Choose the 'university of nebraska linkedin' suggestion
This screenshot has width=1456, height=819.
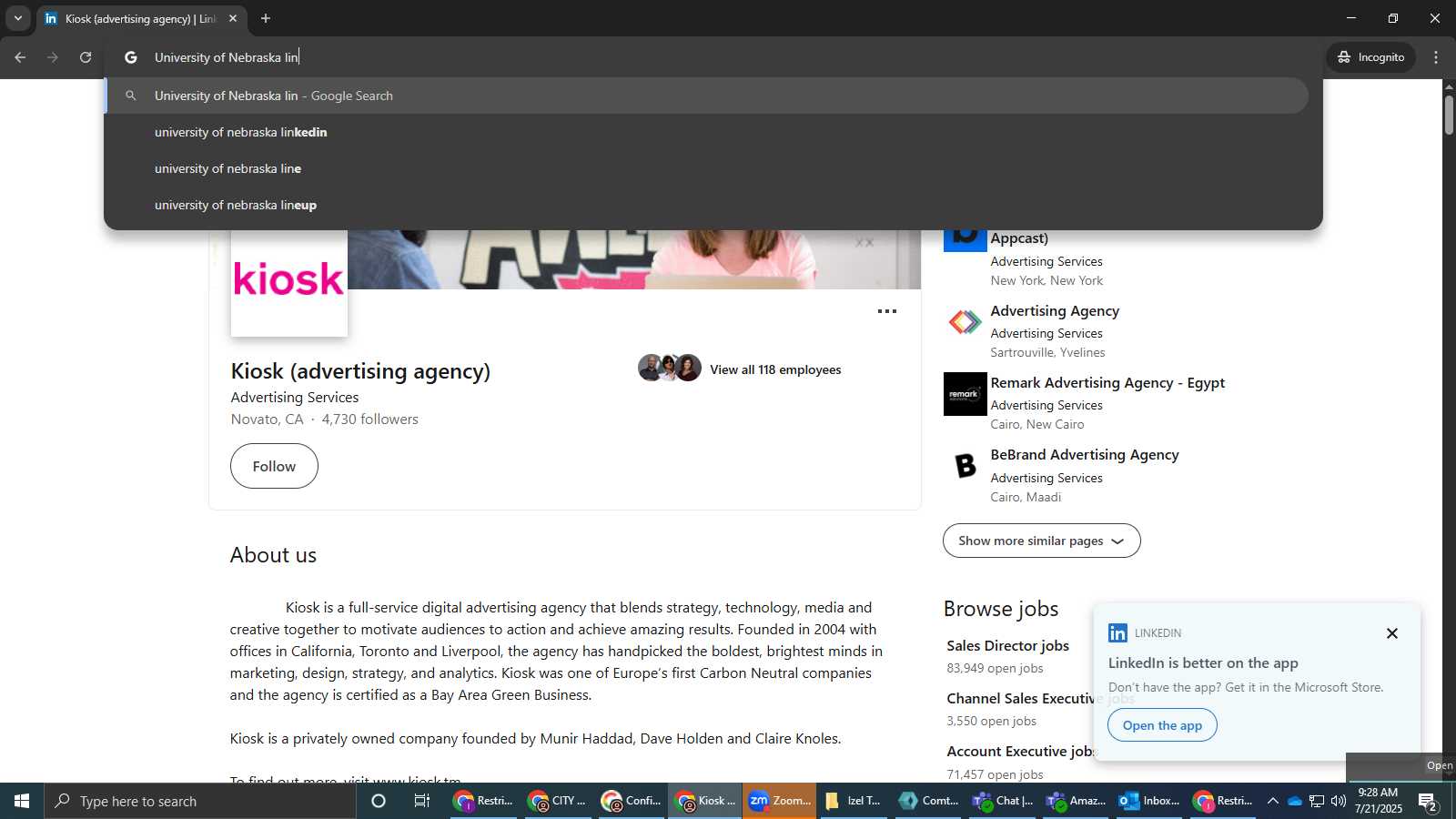[x=707, y=132]
